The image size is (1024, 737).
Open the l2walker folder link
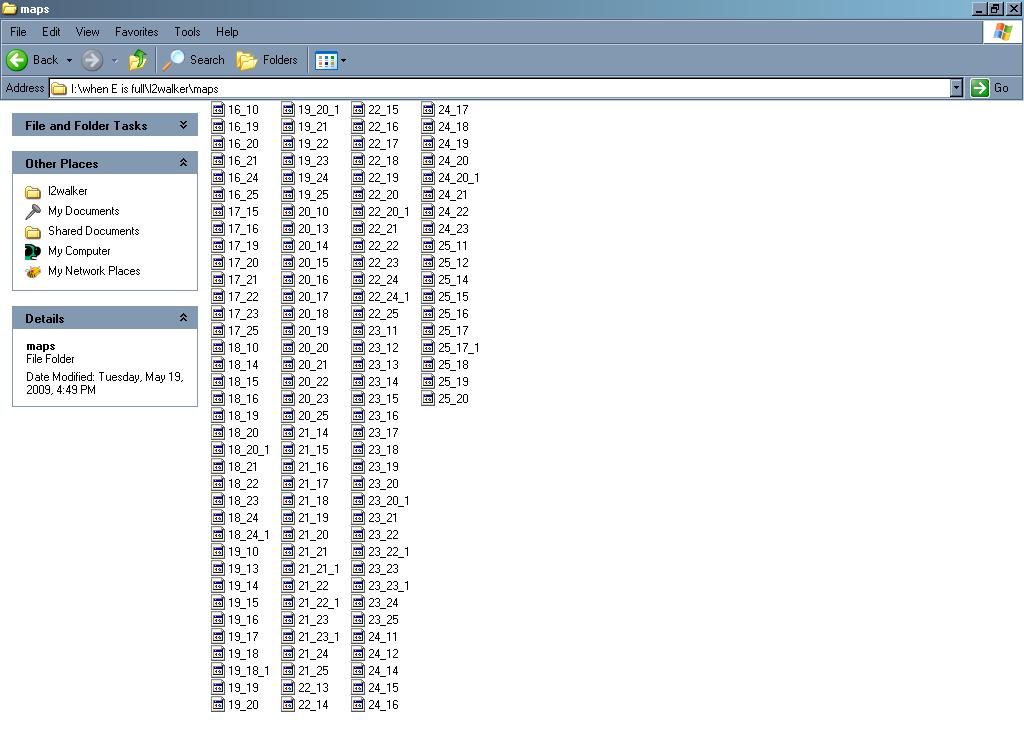coord(67,191)
